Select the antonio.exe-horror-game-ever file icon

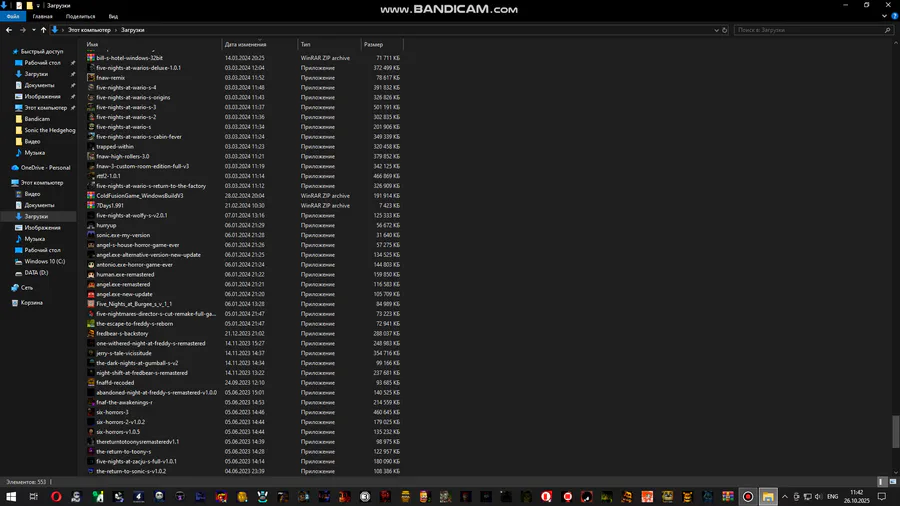91,264
